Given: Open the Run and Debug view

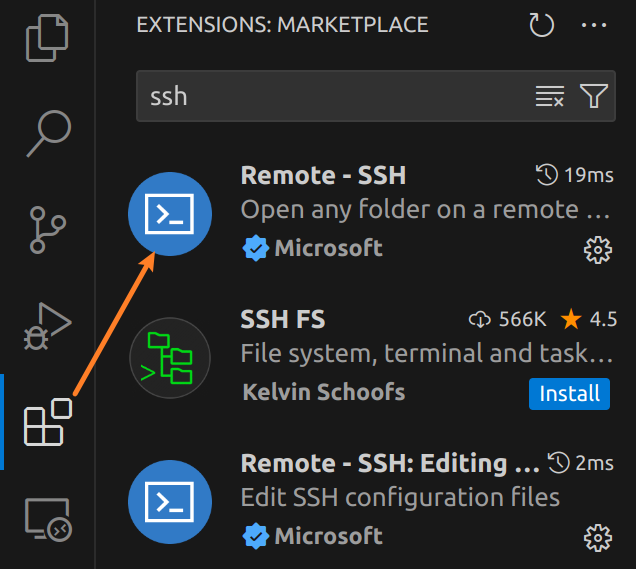Looking at the screenshot, I should [x=47, y=326].
